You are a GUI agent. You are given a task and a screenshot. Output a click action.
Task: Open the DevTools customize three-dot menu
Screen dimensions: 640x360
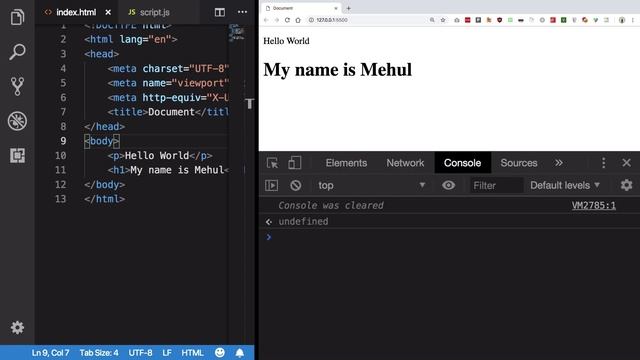coord(604,163)
